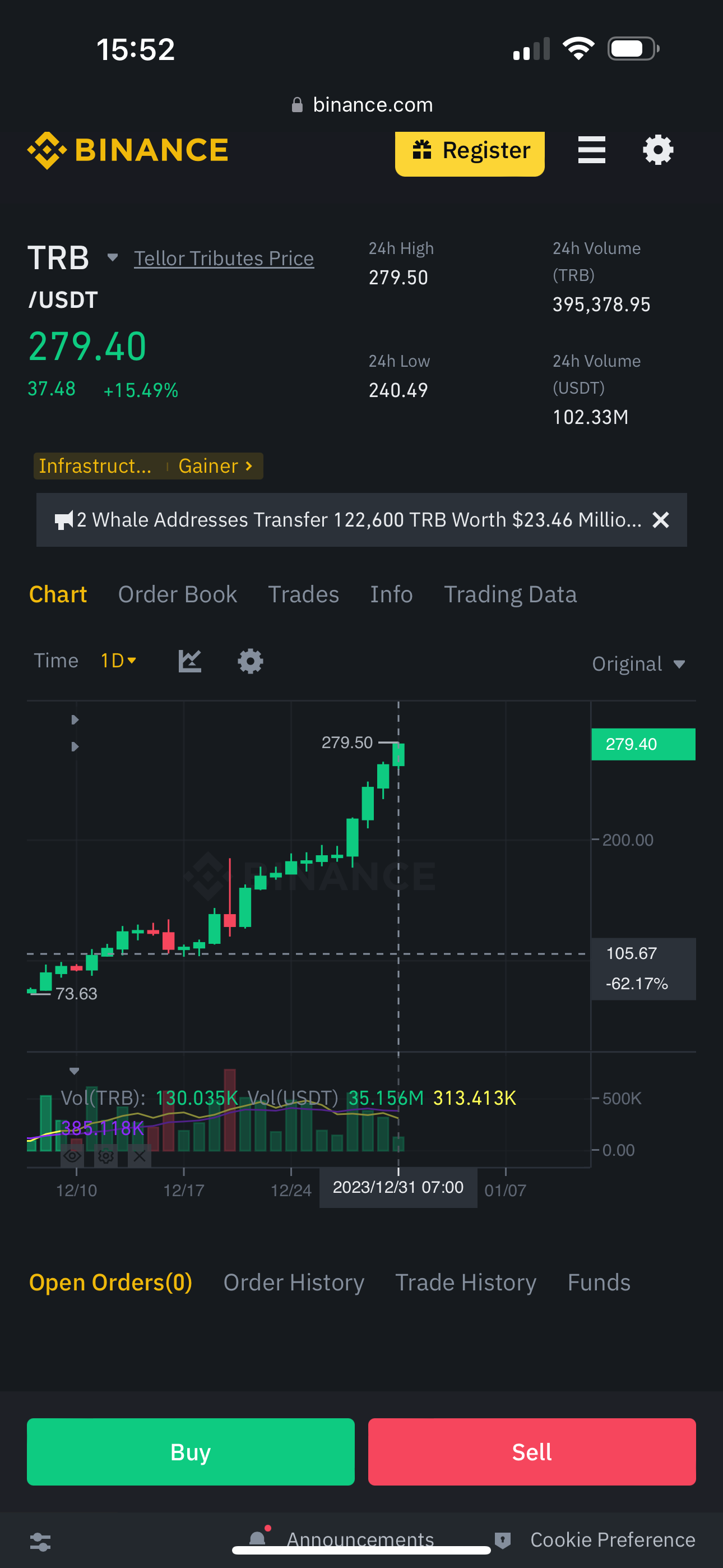This screenshot has height=1568, width=723.
Task: Click the green Buy button
Action: pyautogui.click(x=191, y=1452)
